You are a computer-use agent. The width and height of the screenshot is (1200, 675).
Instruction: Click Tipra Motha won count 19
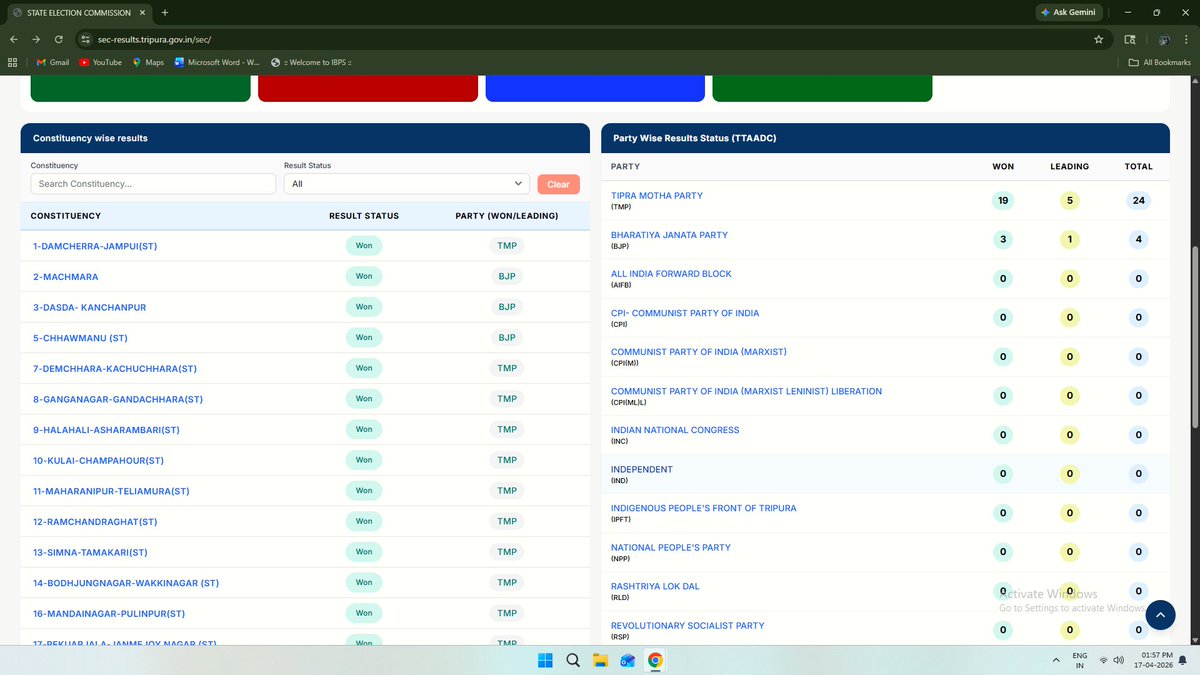(1003, 201)
